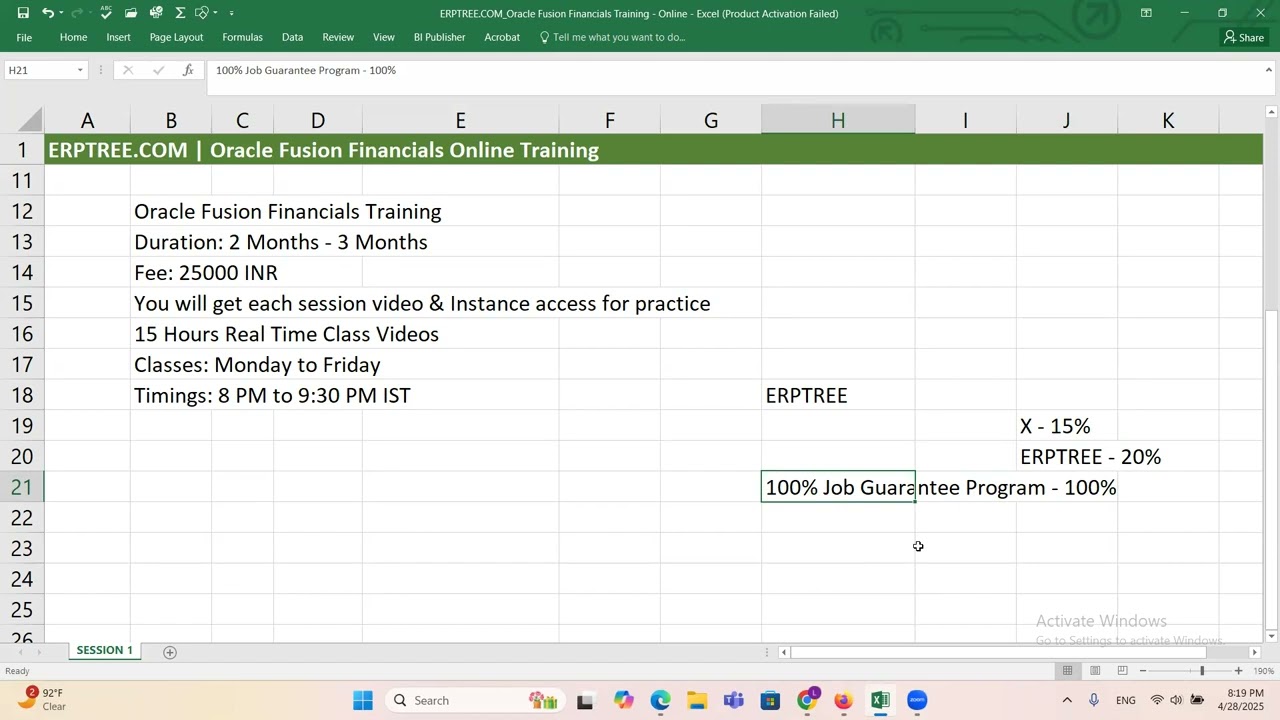The height and width of the screenshot is (720, 1280).
Task: Open the Page Layout tab
Action: [176, 37]
